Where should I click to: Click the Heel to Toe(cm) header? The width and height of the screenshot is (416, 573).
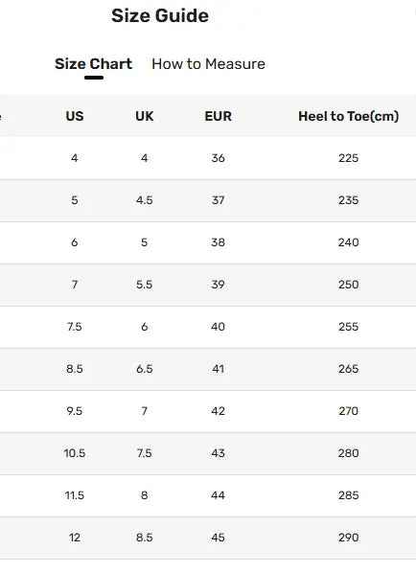point(348,116)
